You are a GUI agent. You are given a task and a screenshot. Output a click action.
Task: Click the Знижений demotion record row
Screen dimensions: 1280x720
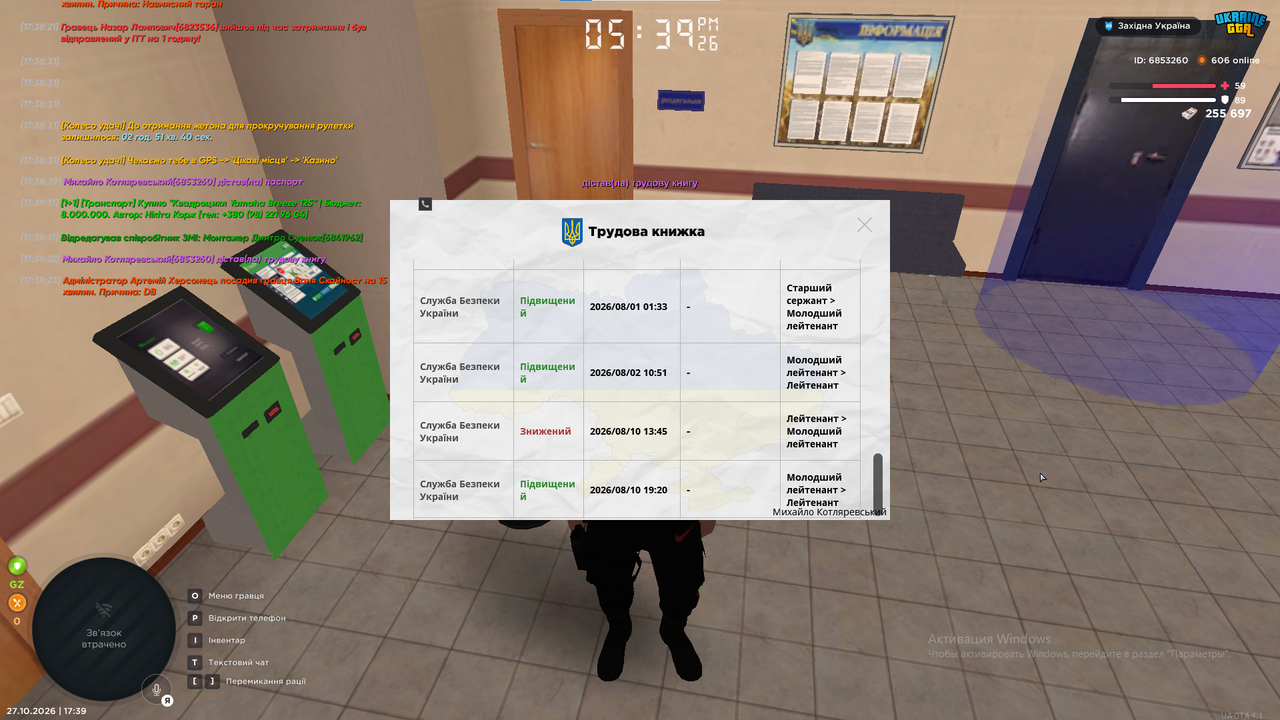[637, 432]
